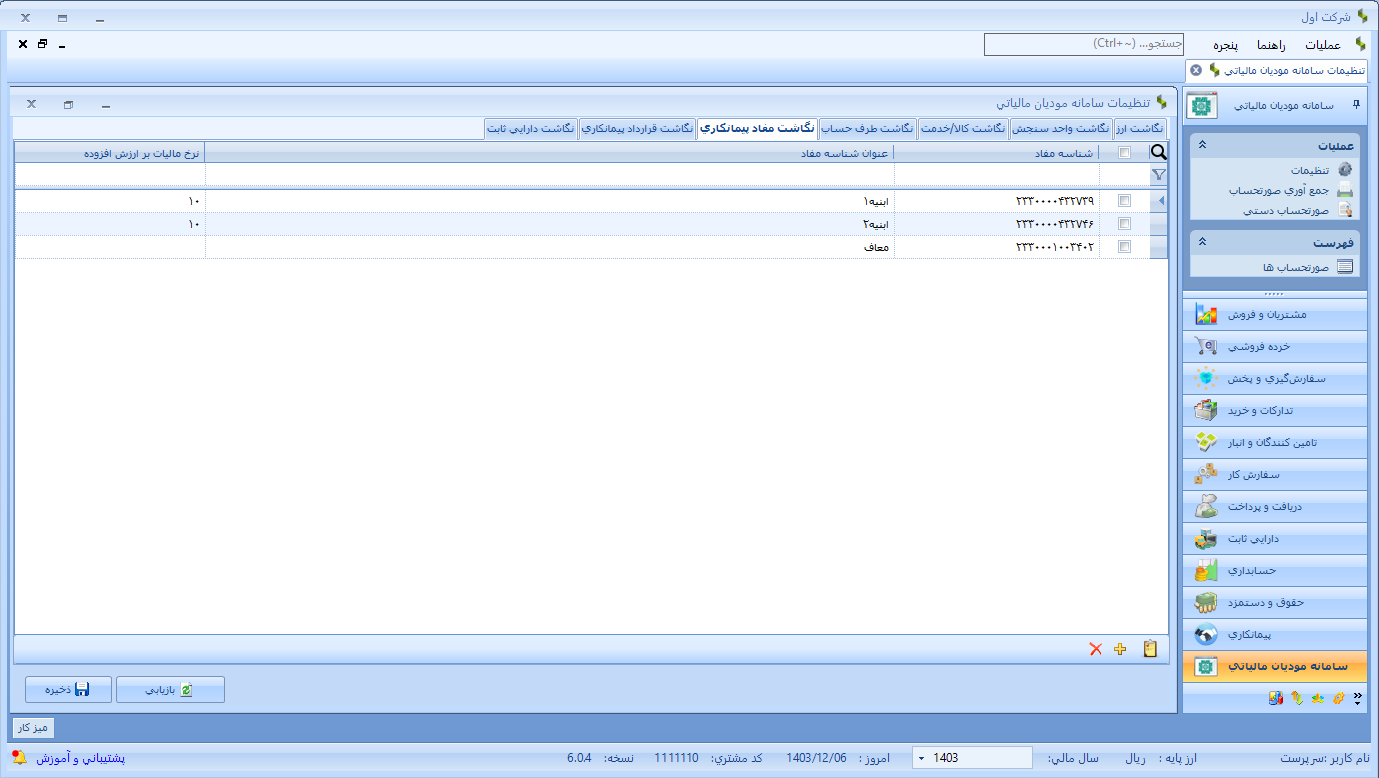Open صورتحساب دستی document item
The width and height of the screenshot is (1379, 778).
coord(1298,210)
